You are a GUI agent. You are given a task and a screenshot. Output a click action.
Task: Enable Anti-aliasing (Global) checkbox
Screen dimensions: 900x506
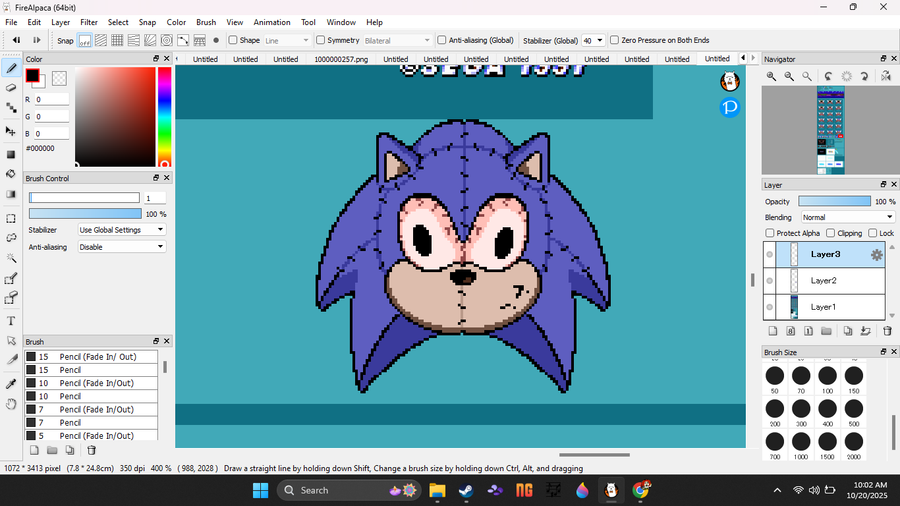coord(442,40)
